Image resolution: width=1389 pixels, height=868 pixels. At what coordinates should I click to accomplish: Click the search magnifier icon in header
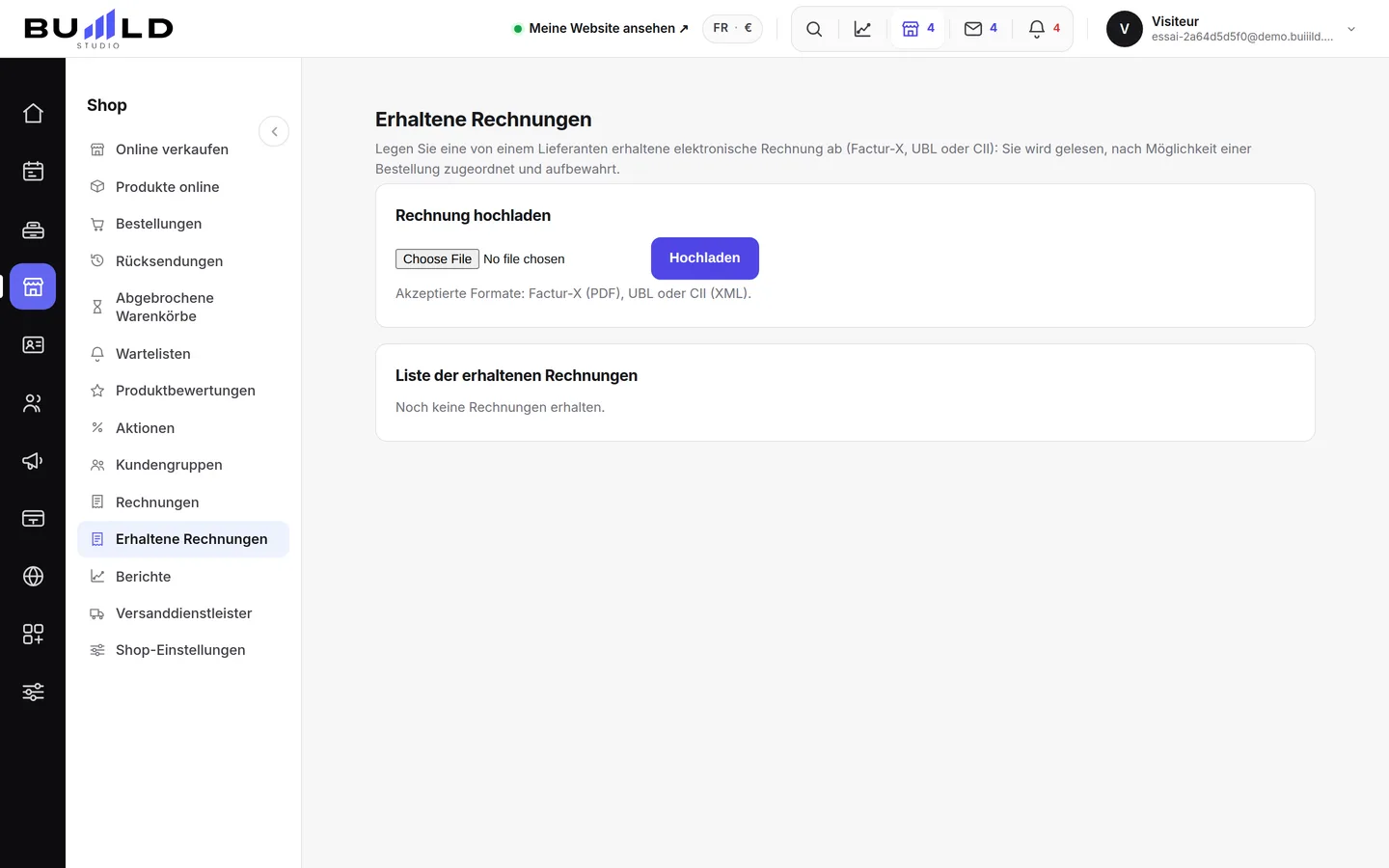pyautogui.click(x=814, y=29)
